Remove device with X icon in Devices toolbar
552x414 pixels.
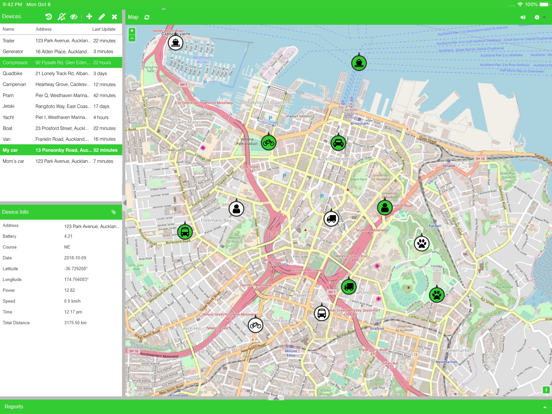tap(114, 17)
